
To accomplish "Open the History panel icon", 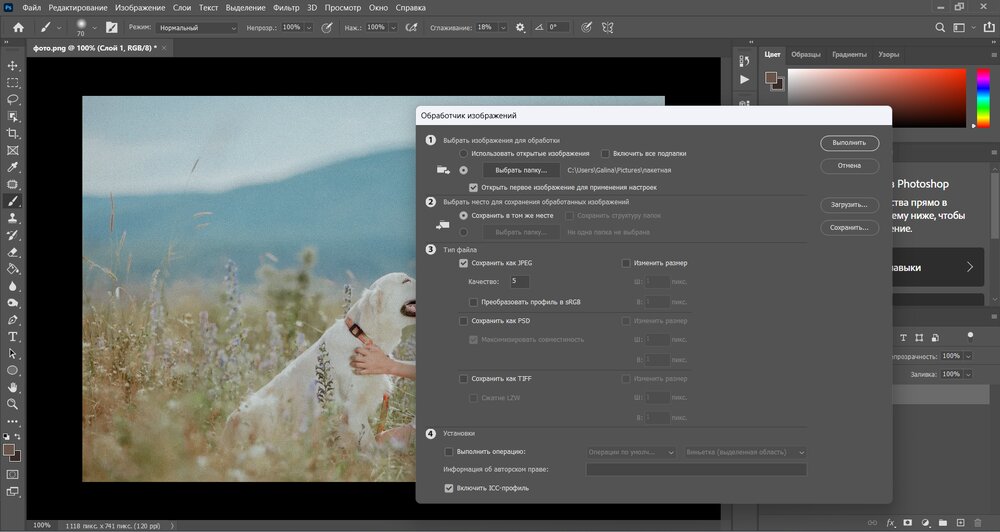I will click(744, 59).
